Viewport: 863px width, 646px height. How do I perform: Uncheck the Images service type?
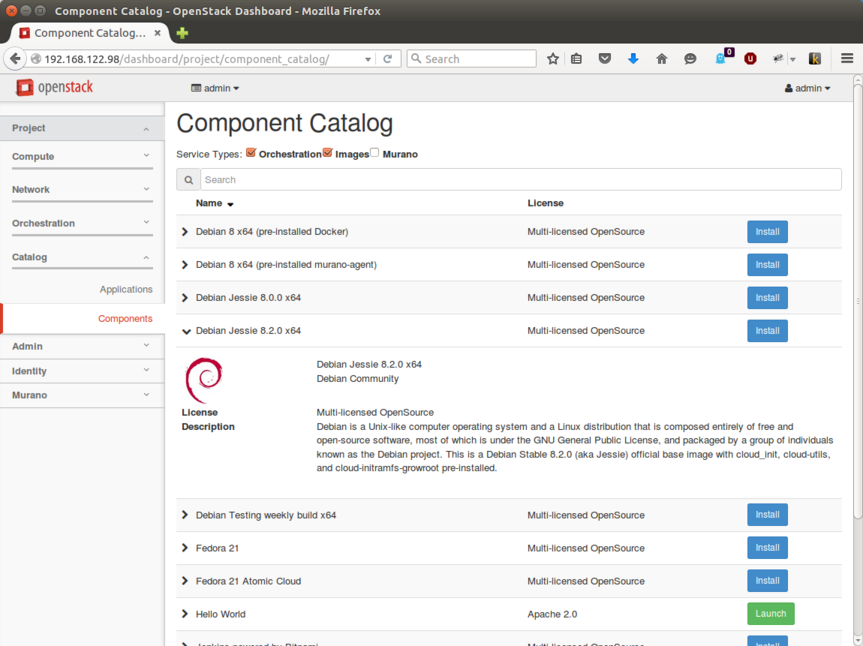pyautogui.click(x=327, y=153)
